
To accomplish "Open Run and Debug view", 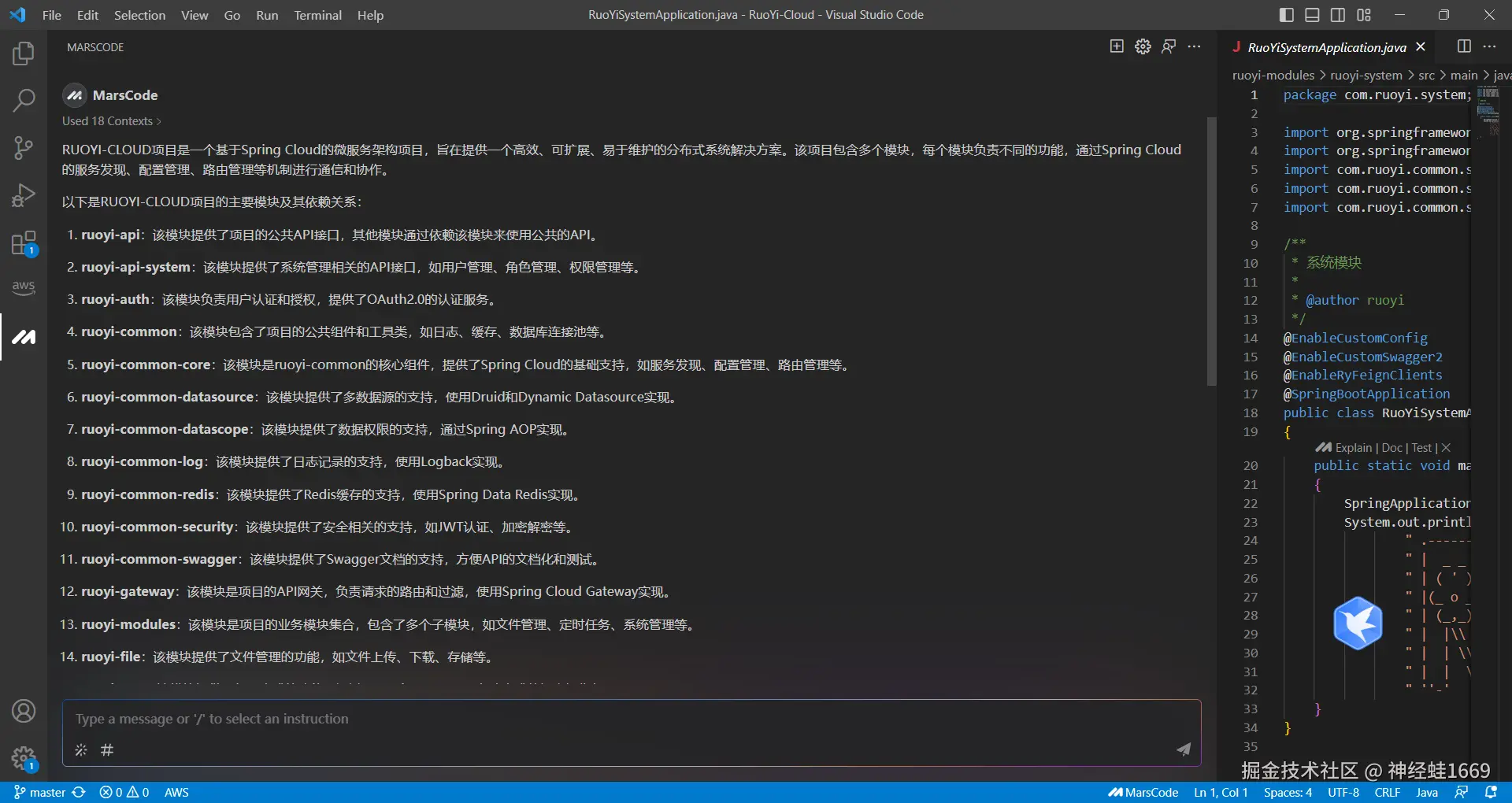I will 24,194.
